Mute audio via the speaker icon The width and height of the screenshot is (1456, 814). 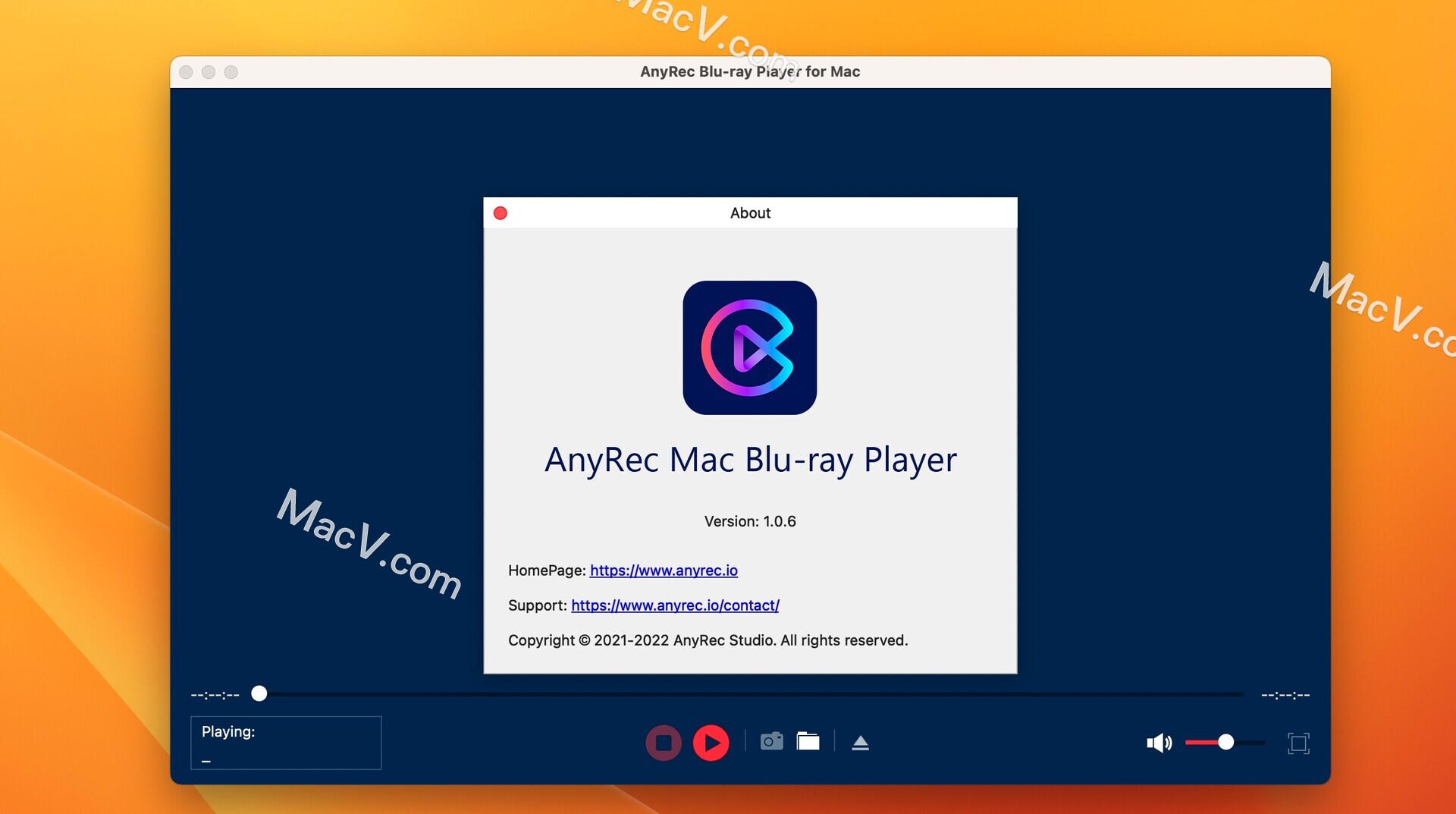[x=1159, y=743]
